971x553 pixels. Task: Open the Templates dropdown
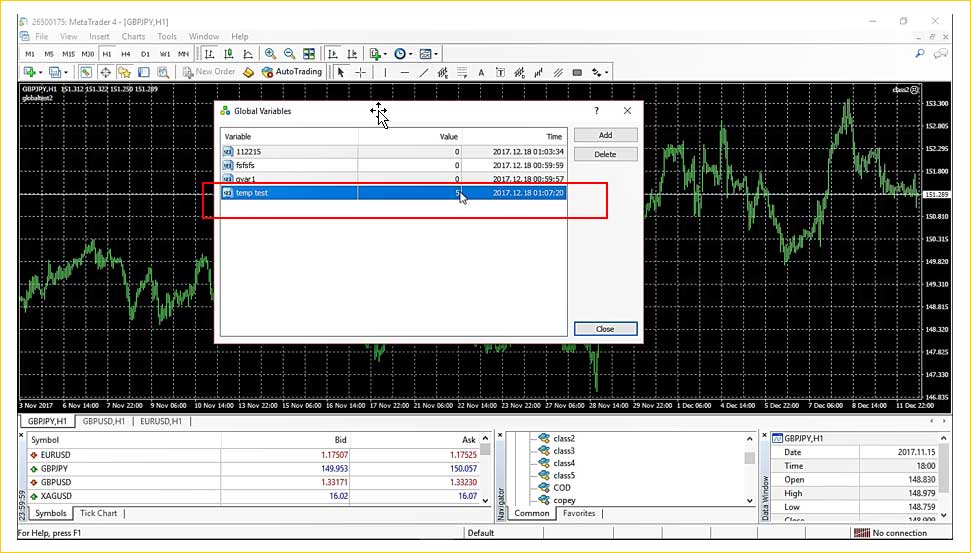click(x=429, y=54)
